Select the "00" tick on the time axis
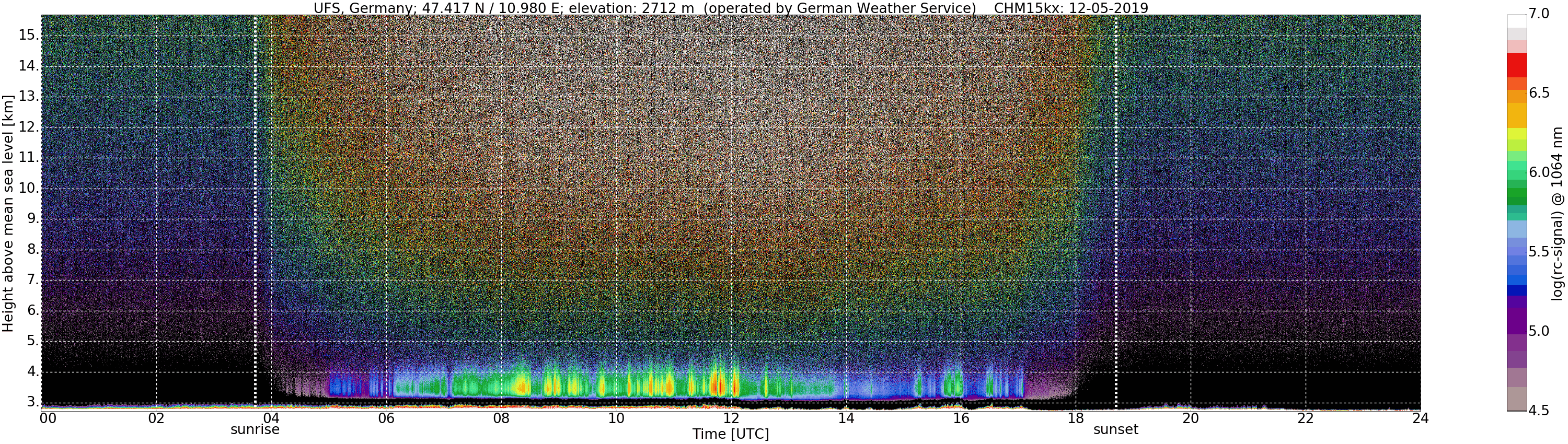Viewport: 1568px width, 444px height. (48, 418)
